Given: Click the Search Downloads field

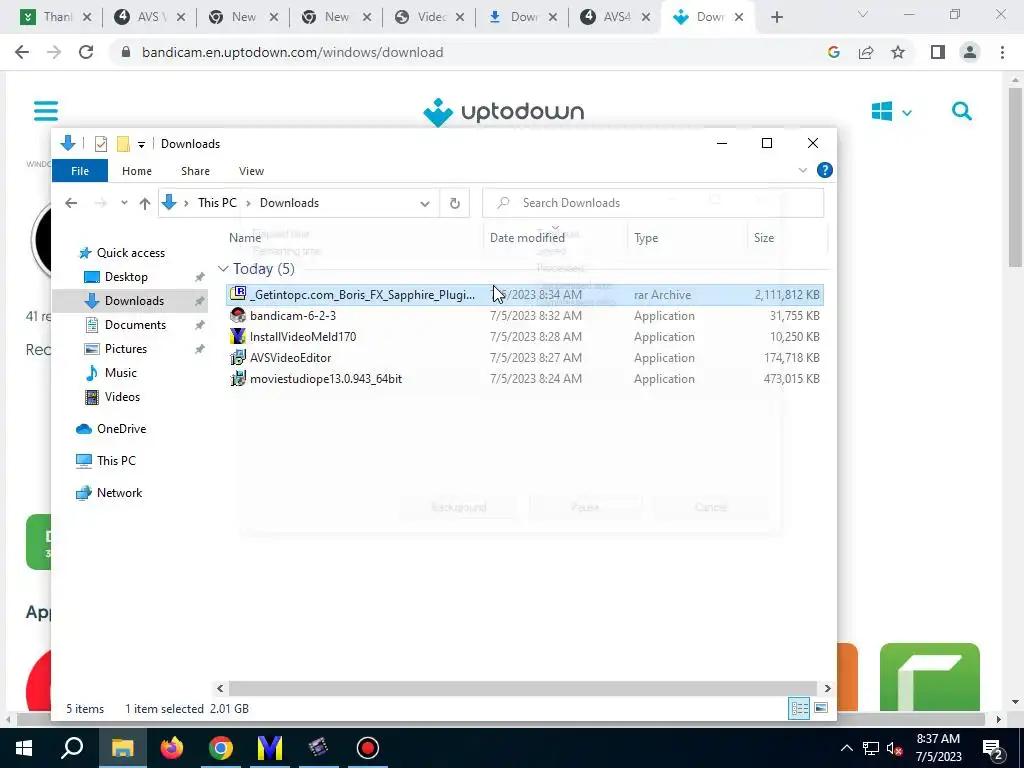Looking at the screenshot, I should (653, 202).
